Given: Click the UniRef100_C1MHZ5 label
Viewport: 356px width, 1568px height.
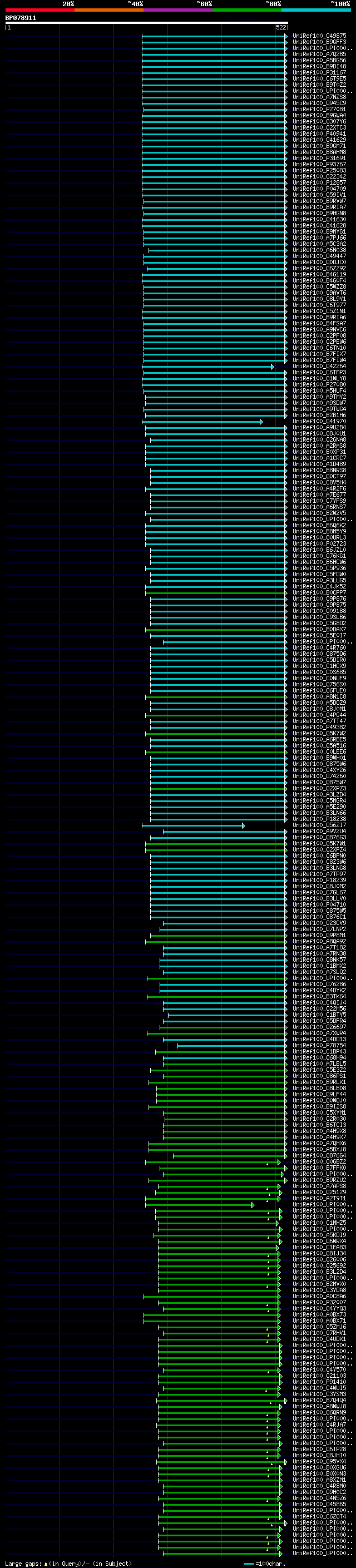Looking at the screenshot, I should (x=319, y=1223).
